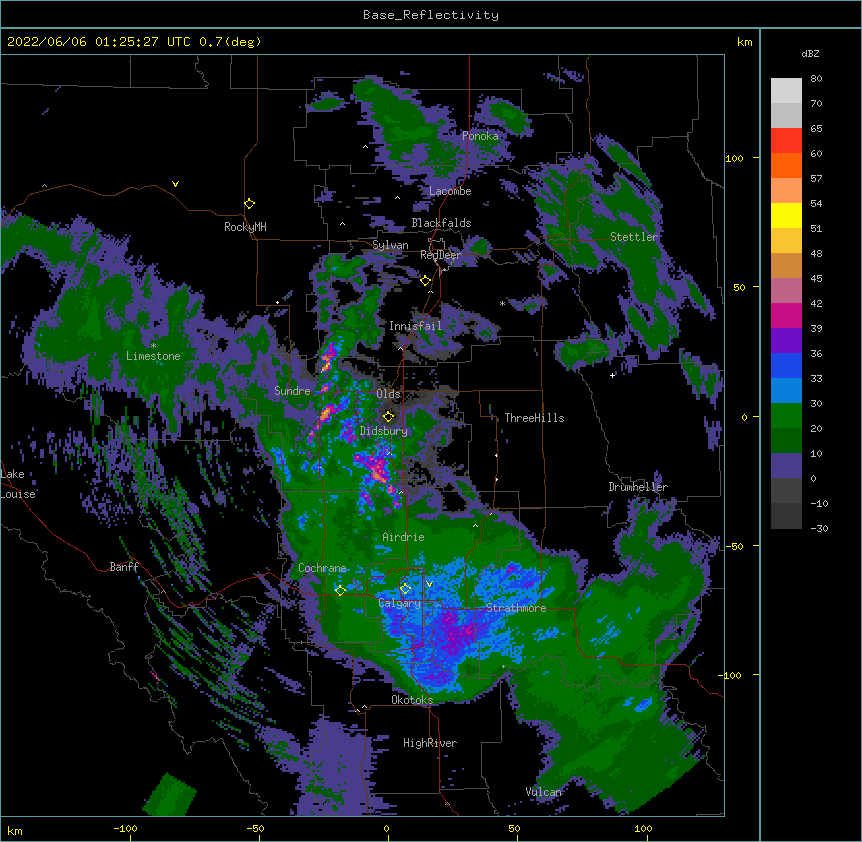
Task: Click the RockyMH label
Action: pos(245,226)
